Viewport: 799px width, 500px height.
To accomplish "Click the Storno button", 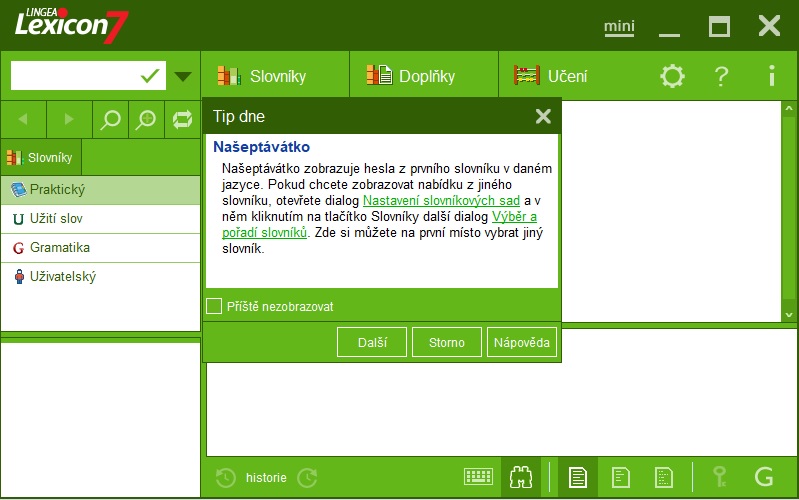I will coord(447,342).
